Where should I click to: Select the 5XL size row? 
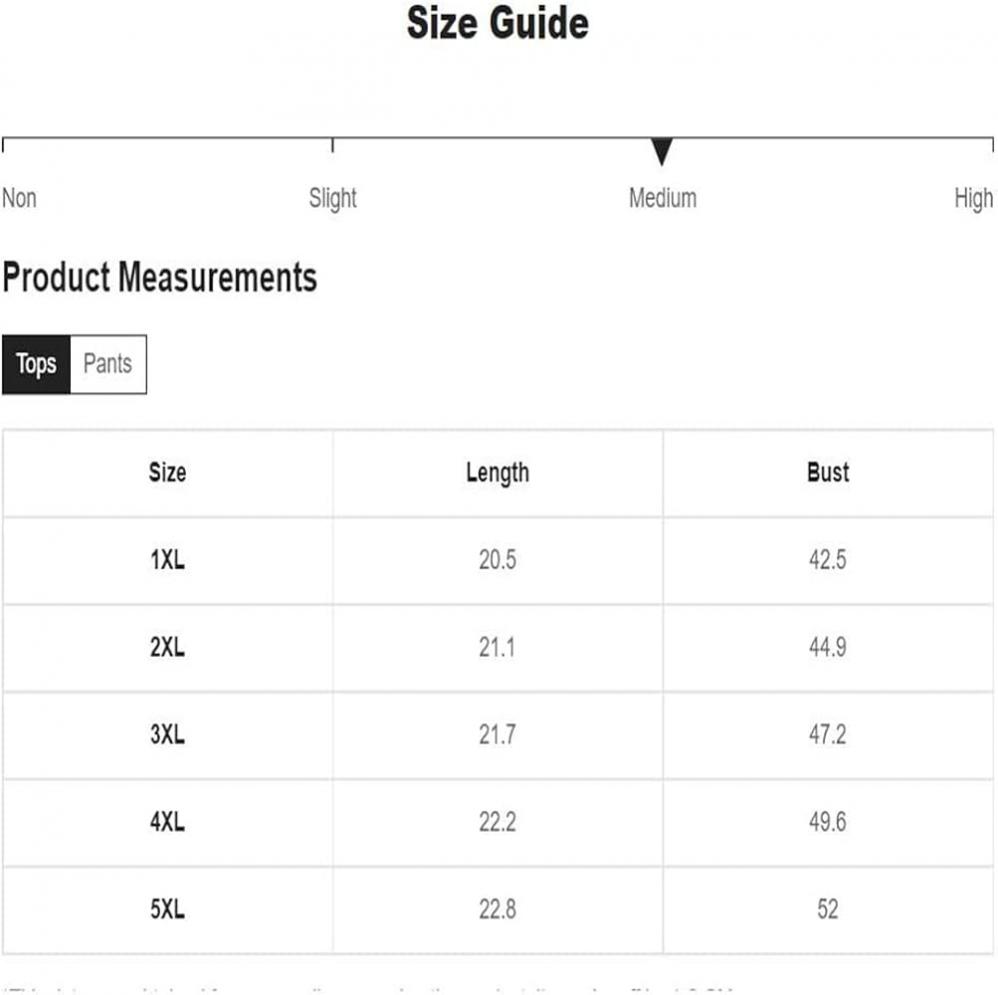[498, 909]
